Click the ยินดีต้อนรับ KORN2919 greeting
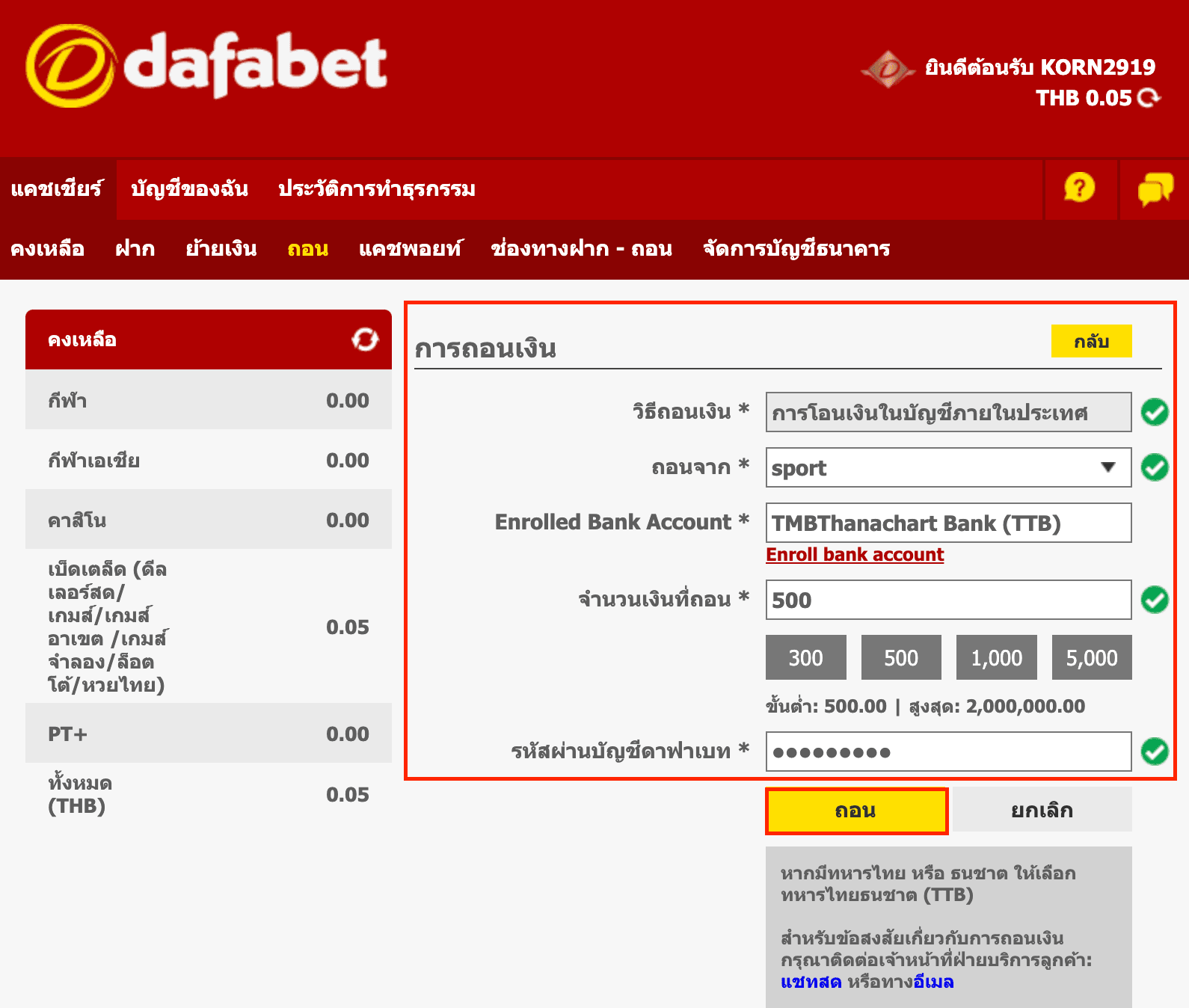 pos(1040,67)
